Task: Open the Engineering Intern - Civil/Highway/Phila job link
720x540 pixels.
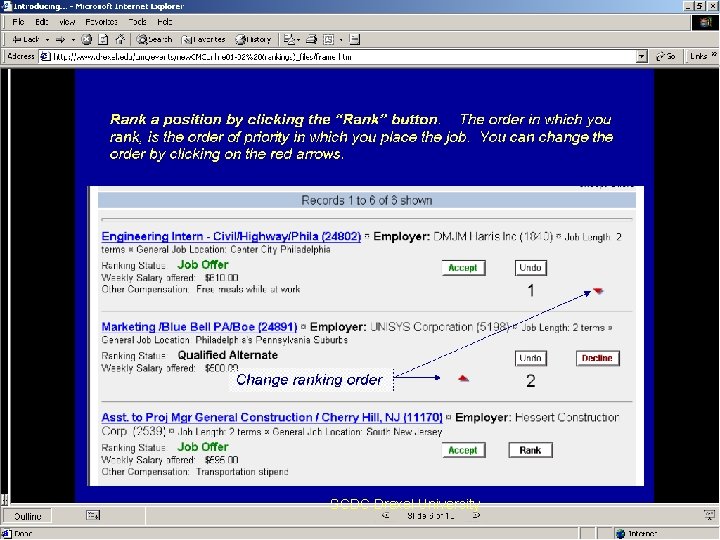Action: [x=231, y=236]
